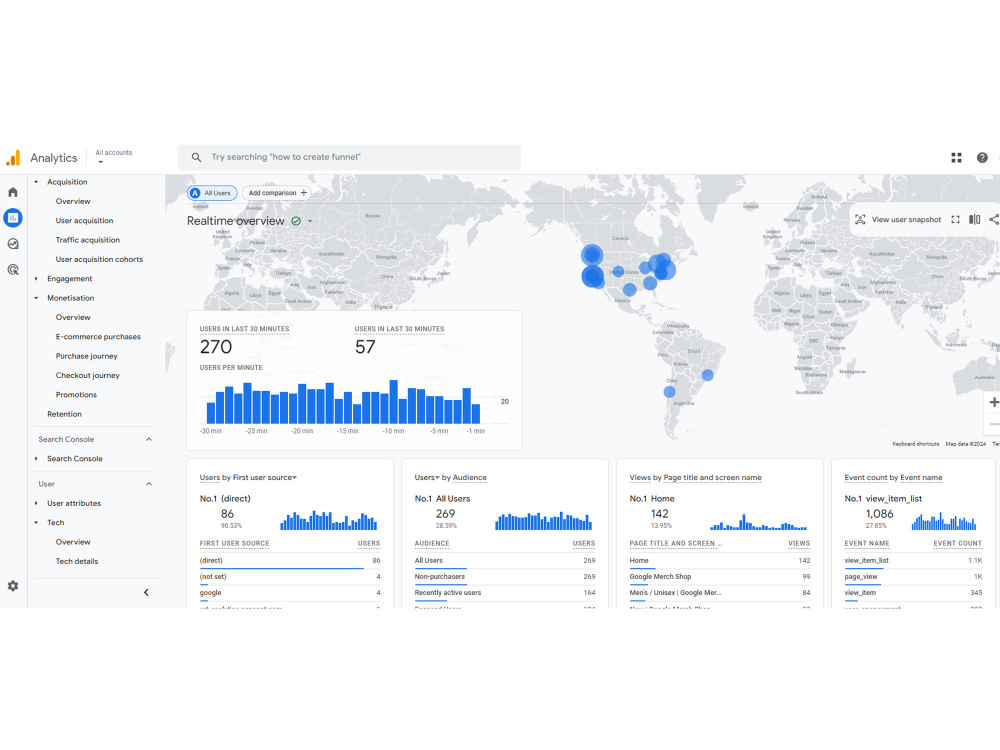Open Realtime overview dropdown arrow

tap(311, 221)
